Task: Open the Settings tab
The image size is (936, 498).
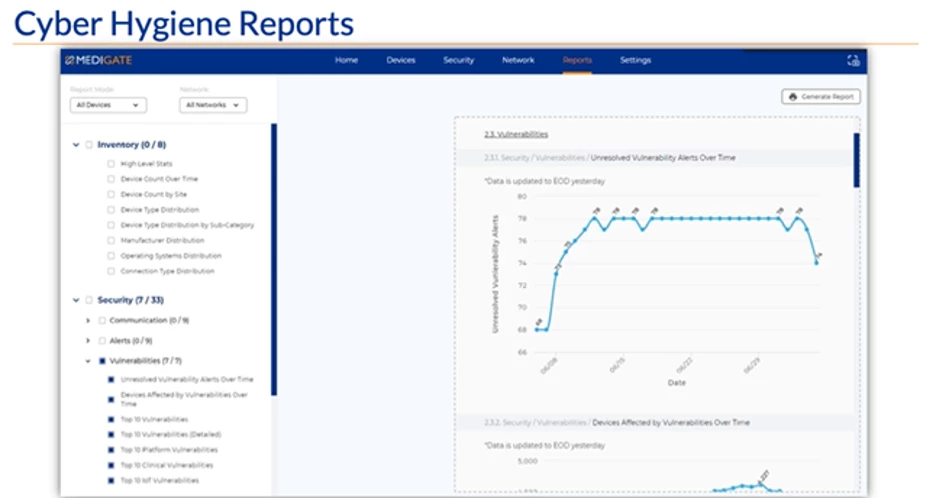Action: pos(635,60)
